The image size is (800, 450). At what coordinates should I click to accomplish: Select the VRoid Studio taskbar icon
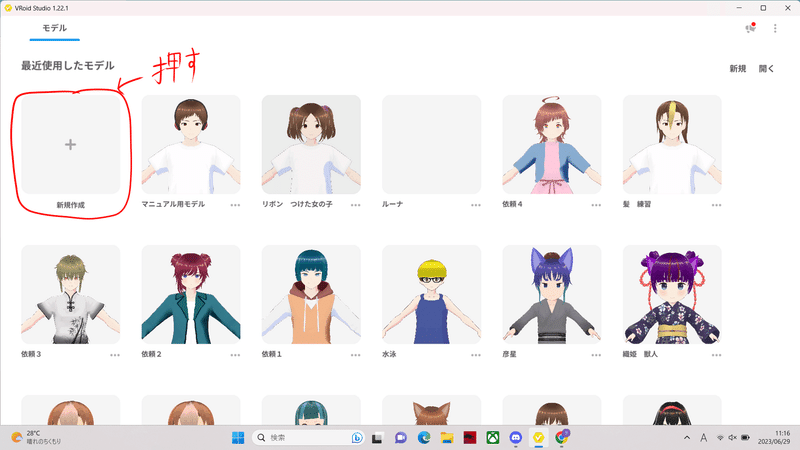point(538,438)
